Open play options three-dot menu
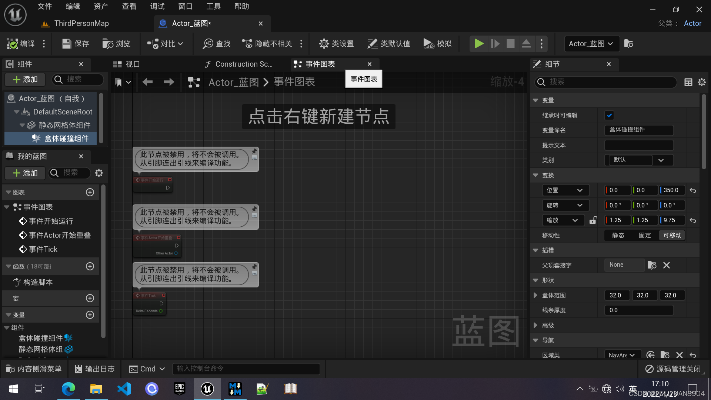This screenshot has height=400, width=711. pyautogui.click(x=541, y=44)
